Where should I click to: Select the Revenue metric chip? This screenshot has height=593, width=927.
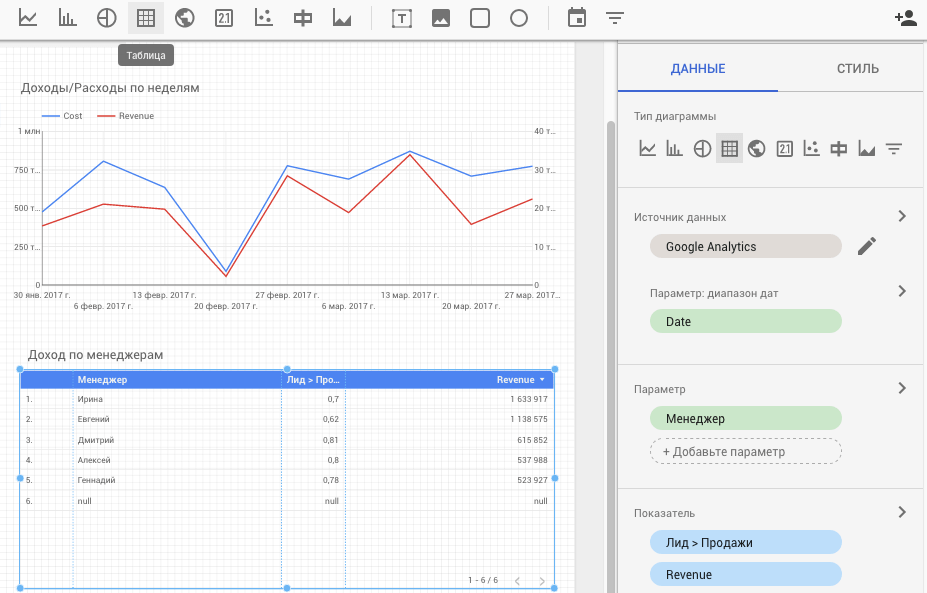click(746, 574)
